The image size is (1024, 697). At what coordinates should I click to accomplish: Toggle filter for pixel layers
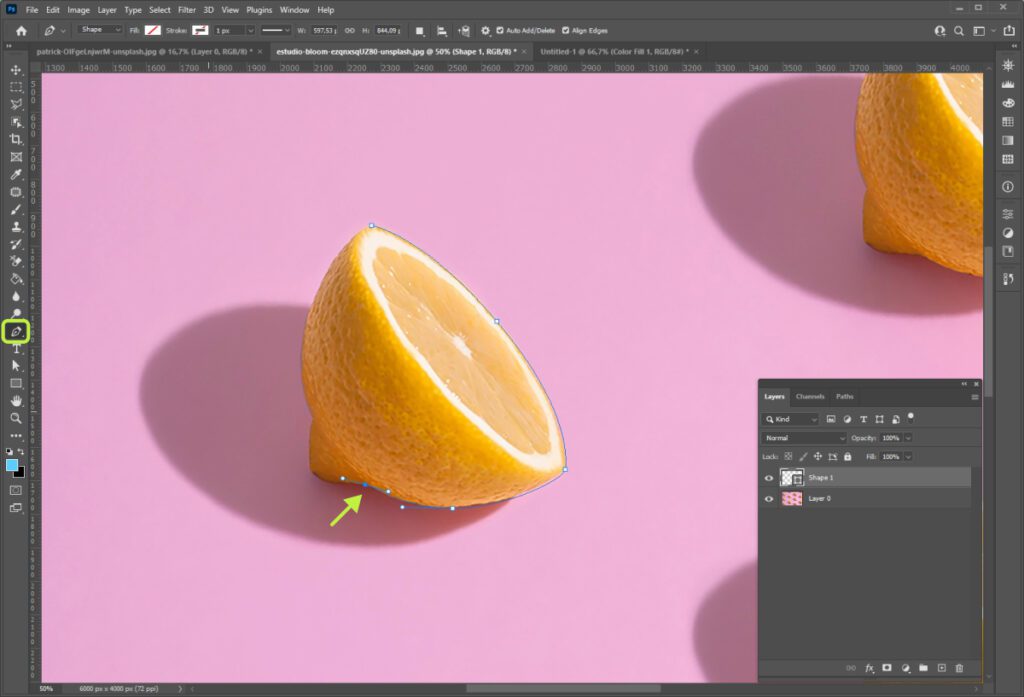[x=831, y=419]
